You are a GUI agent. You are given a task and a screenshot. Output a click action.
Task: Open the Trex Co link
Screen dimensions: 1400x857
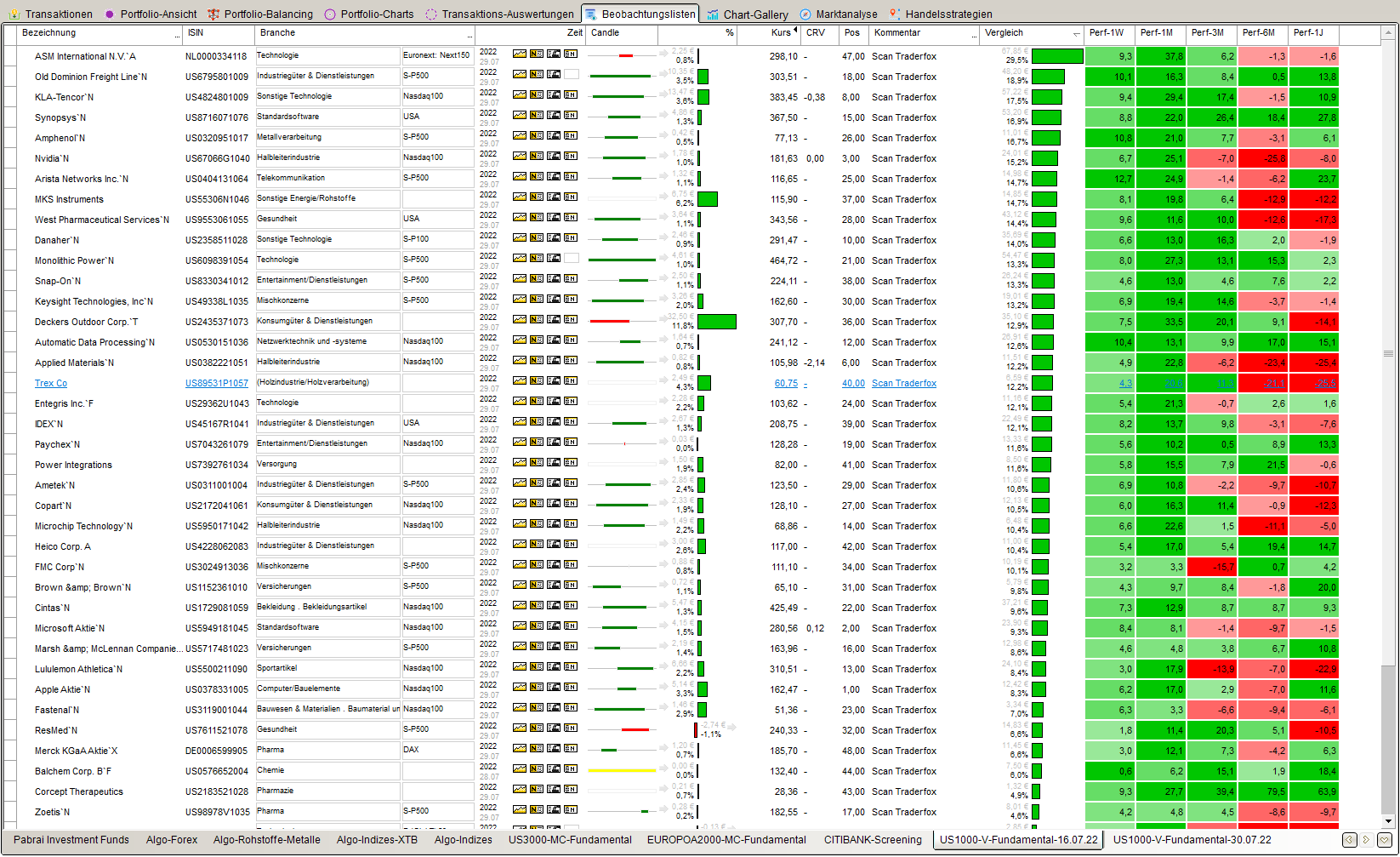[x=51, y=383]
